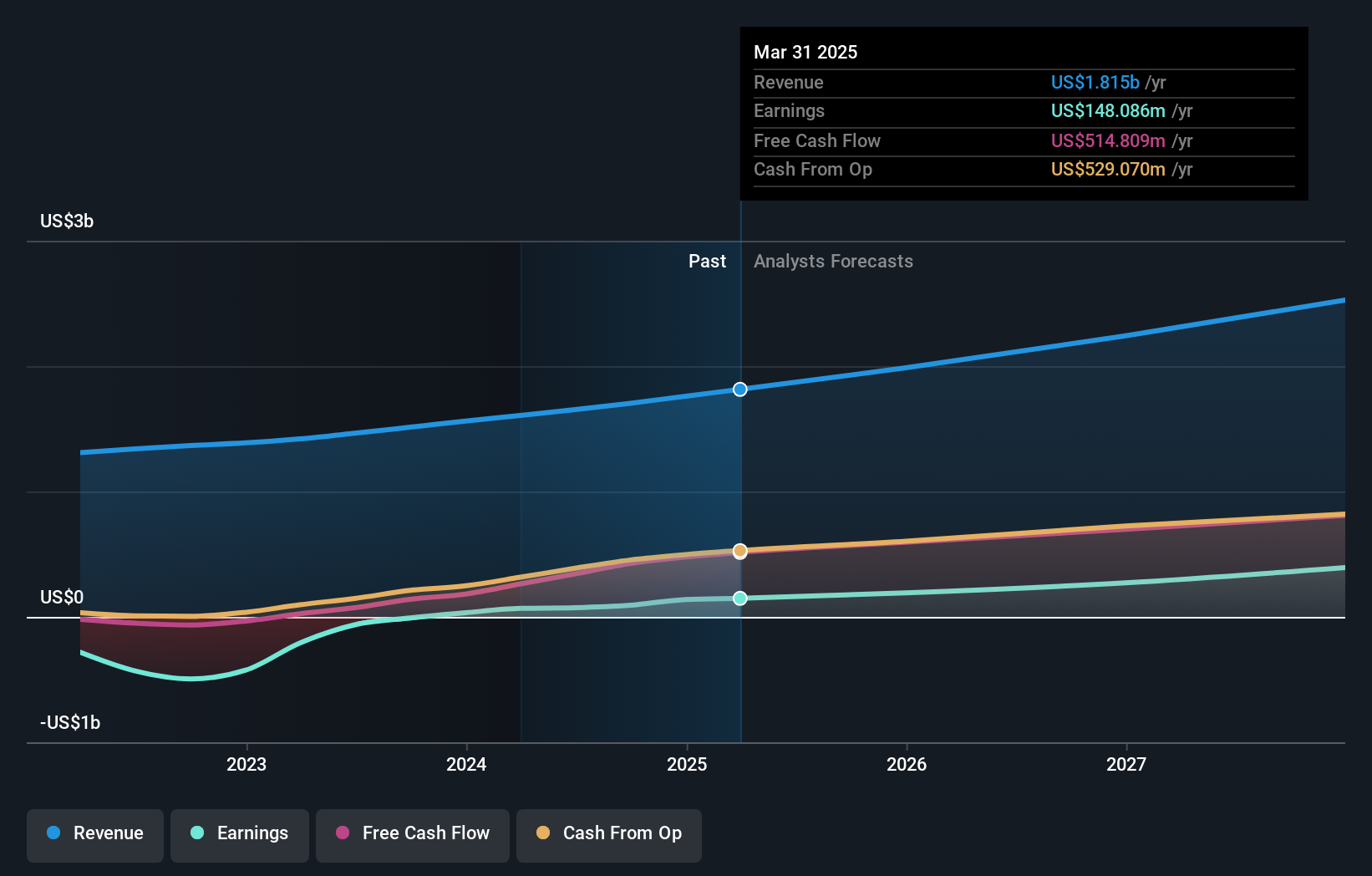Image resolution: width=1372 pixels, height=876 pixels.
Task: Click the 2027 x-axis label
Action: tap(1126, 764)
